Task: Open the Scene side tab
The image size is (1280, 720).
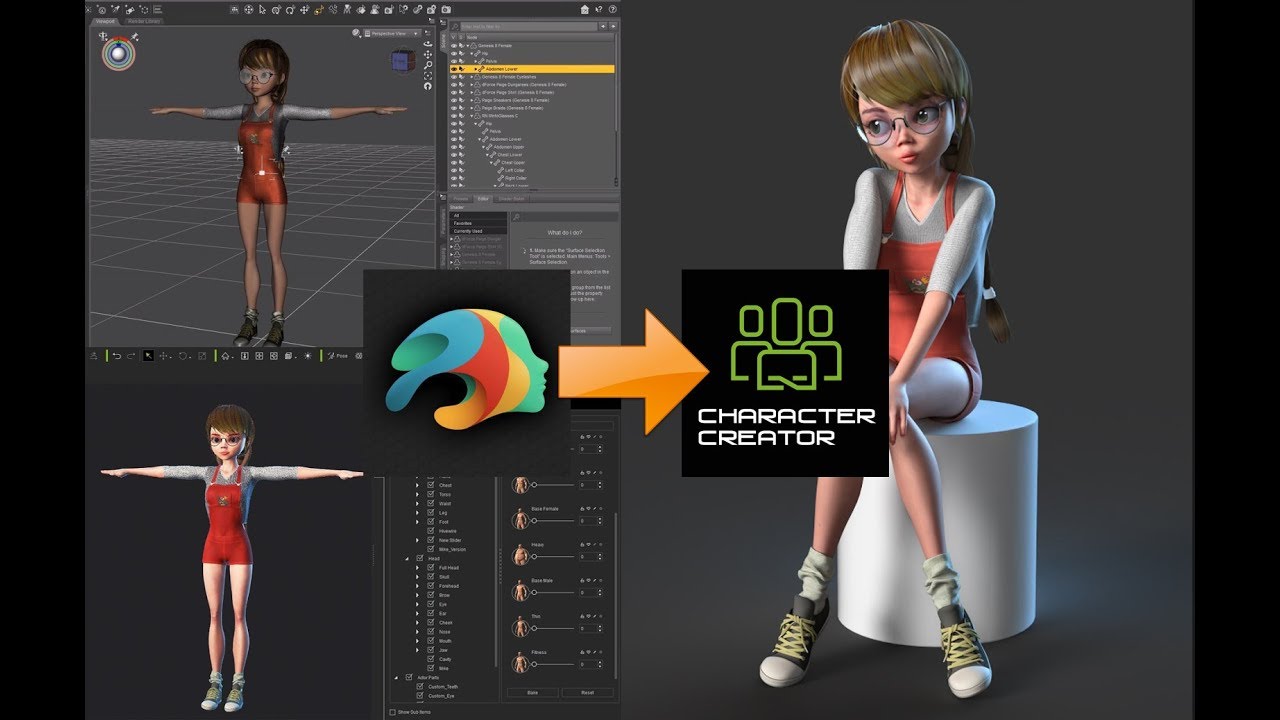Action: pyautogui.click(x=443, y=40)
